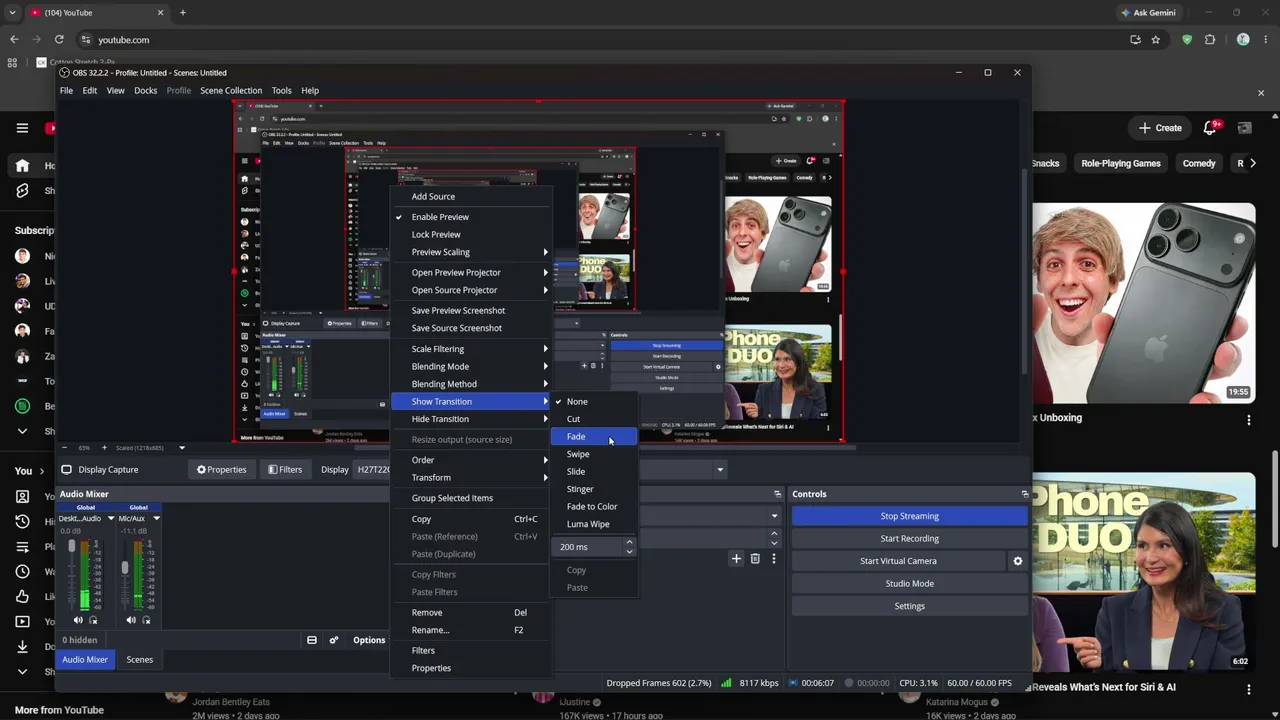
Task: Toggle Mic/Aux monitoring headphone icon
Action: click(146, 620)
